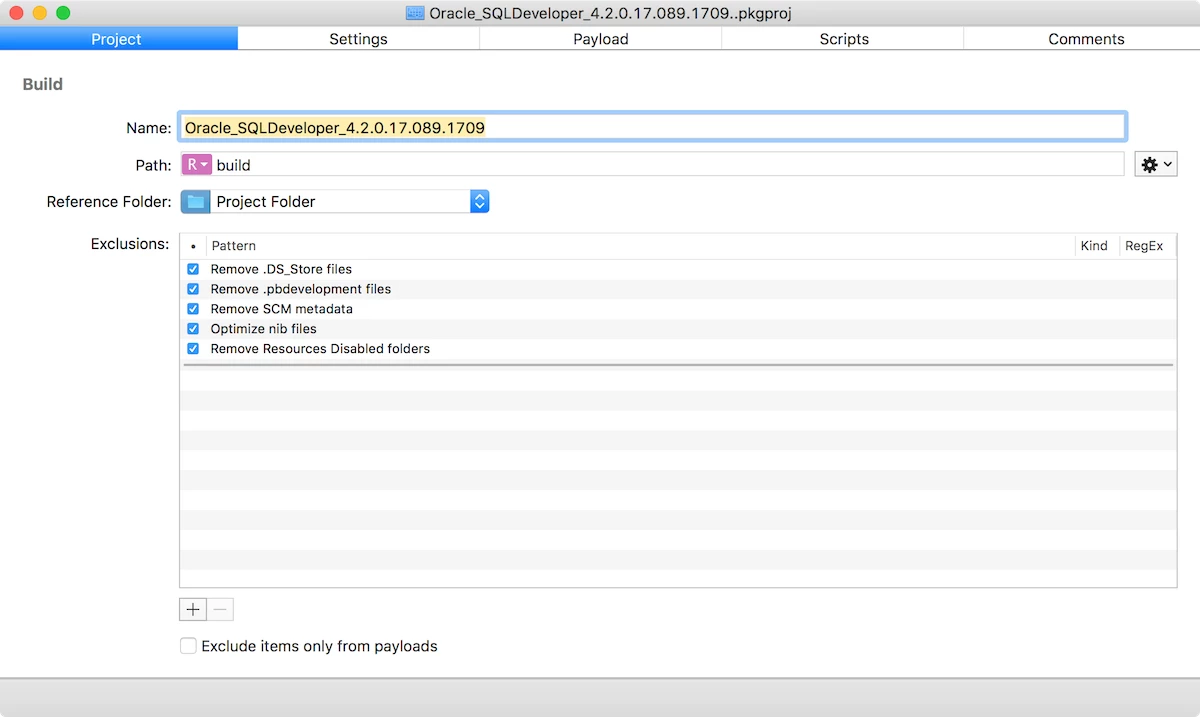The image size is (1200, 717).
Task: Select the Optimize nib files row text
Action: pyautogui.click(x=263, y=329)
